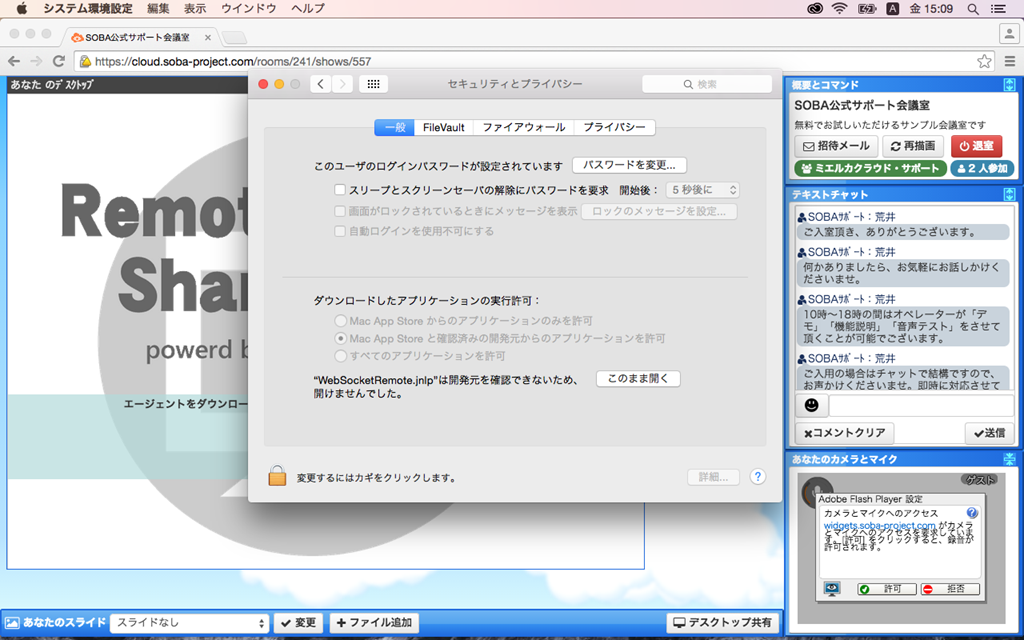Switch to the FileVault tab
1024x640 pixels.
click(443, 127)
